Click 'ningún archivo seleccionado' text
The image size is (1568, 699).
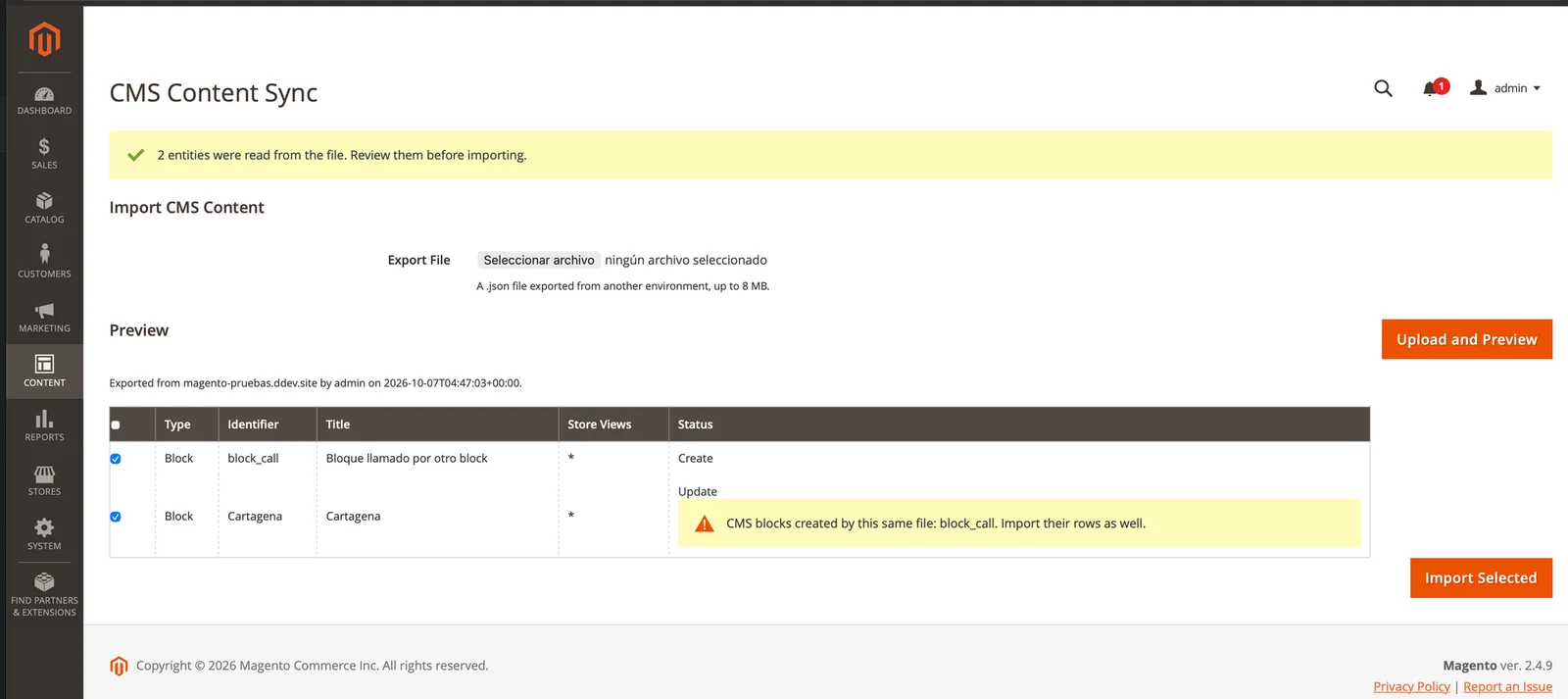click(686, 260)
